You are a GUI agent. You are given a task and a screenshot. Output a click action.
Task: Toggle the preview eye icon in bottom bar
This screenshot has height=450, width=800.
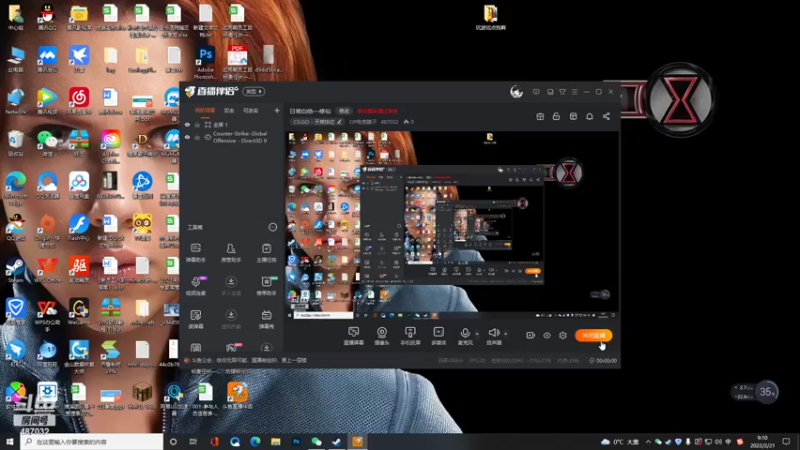coord(546,335)
